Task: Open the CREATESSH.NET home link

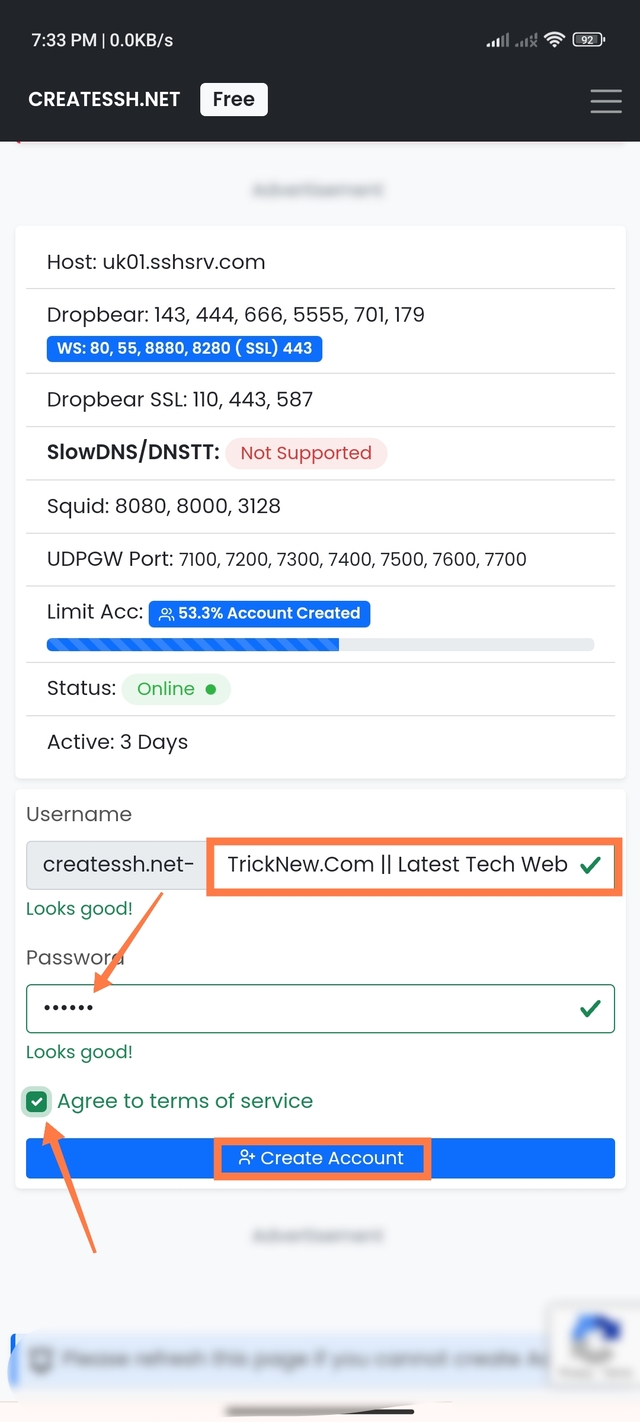Action: click(104, 99)
